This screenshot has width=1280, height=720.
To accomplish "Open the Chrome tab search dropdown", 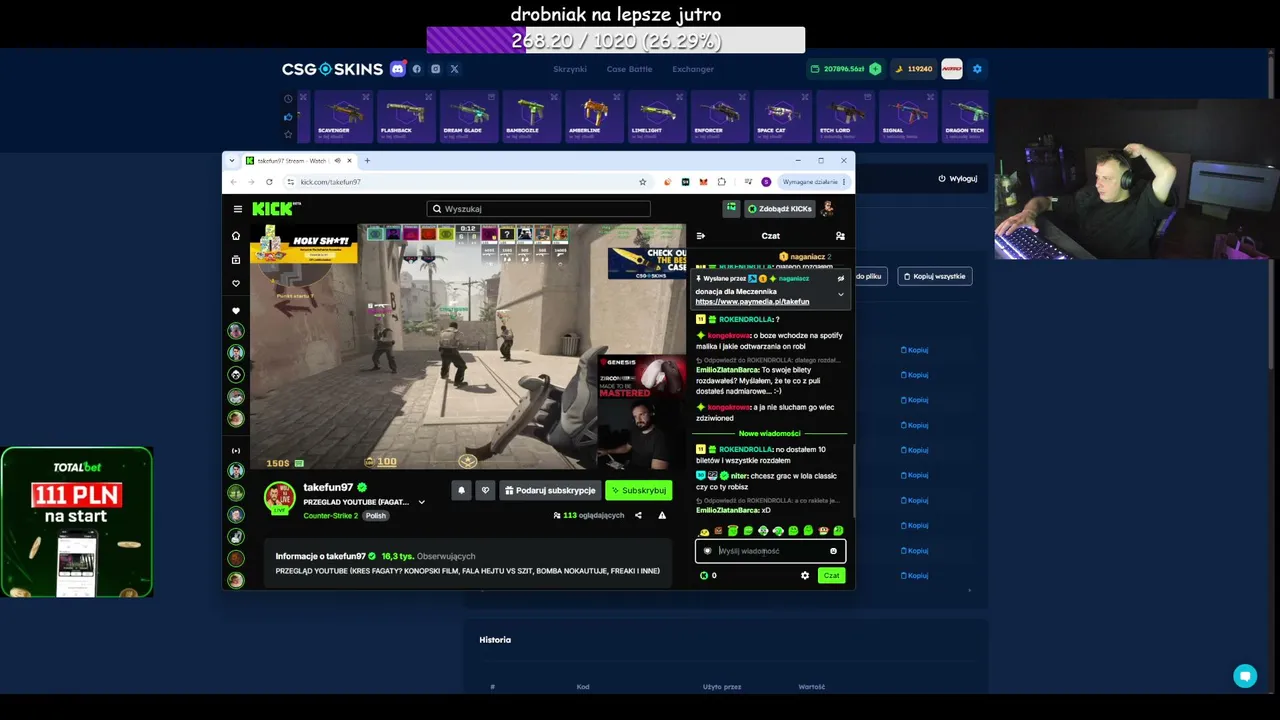I will pos(232,161).
